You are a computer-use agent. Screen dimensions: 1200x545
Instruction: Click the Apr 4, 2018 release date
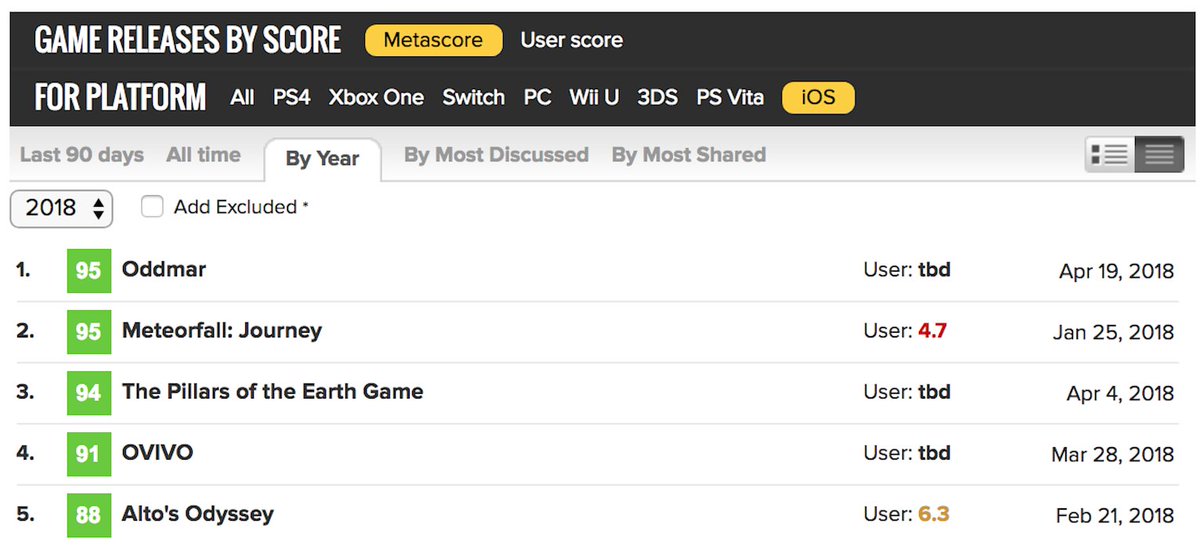tap(1120, 393)
